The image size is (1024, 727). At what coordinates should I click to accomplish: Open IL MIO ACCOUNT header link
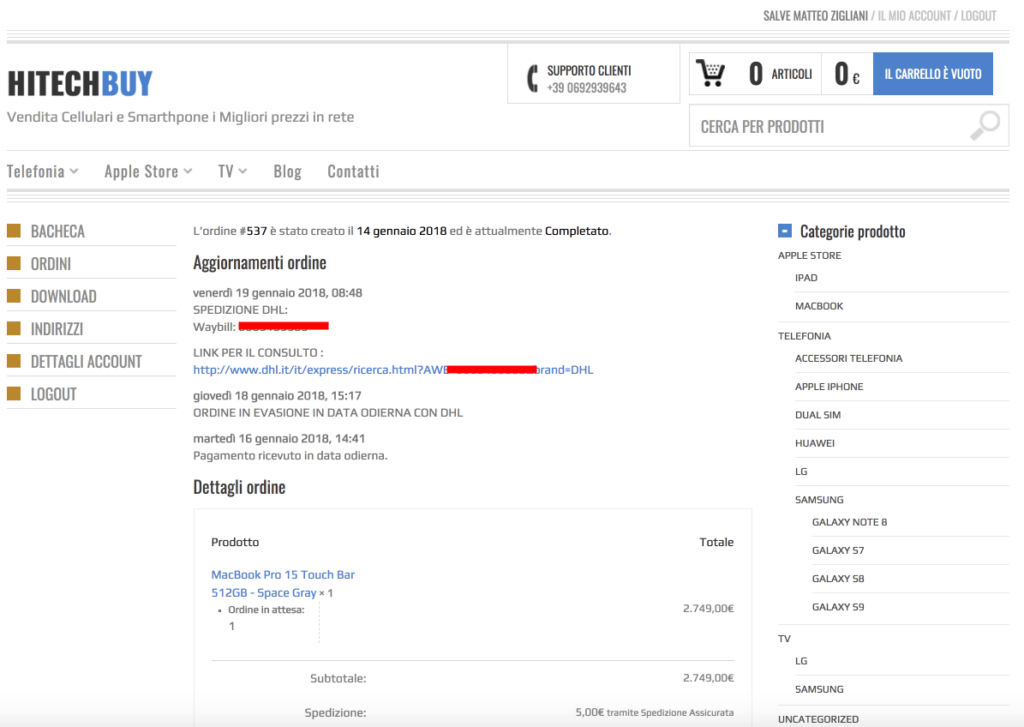[914, 16]
